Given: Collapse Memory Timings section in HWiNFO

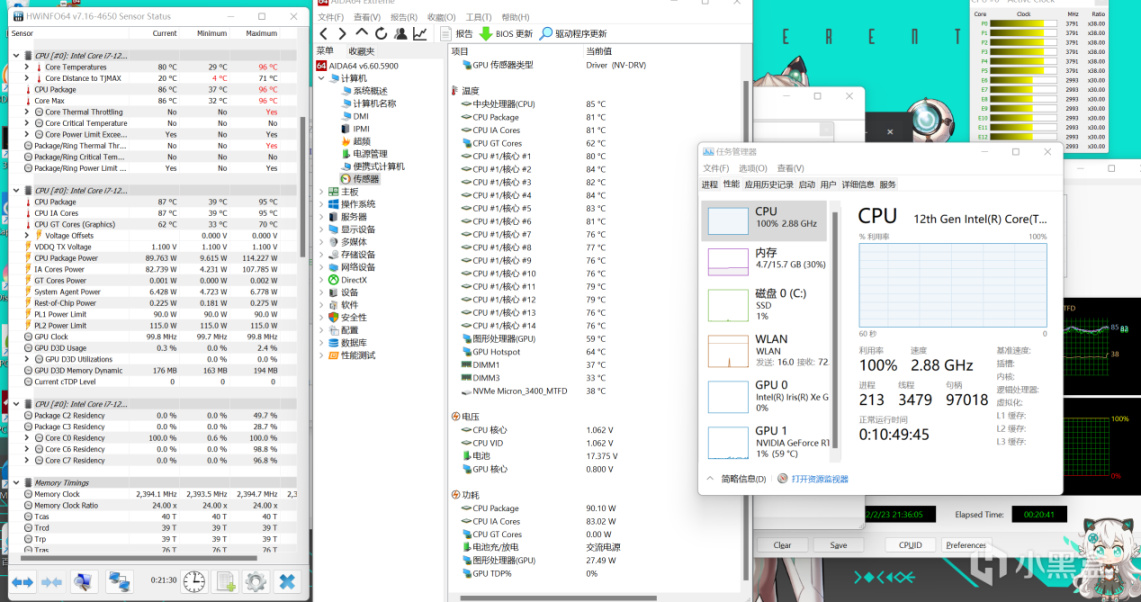Looking at the screenshot, I should click(16, 483).
